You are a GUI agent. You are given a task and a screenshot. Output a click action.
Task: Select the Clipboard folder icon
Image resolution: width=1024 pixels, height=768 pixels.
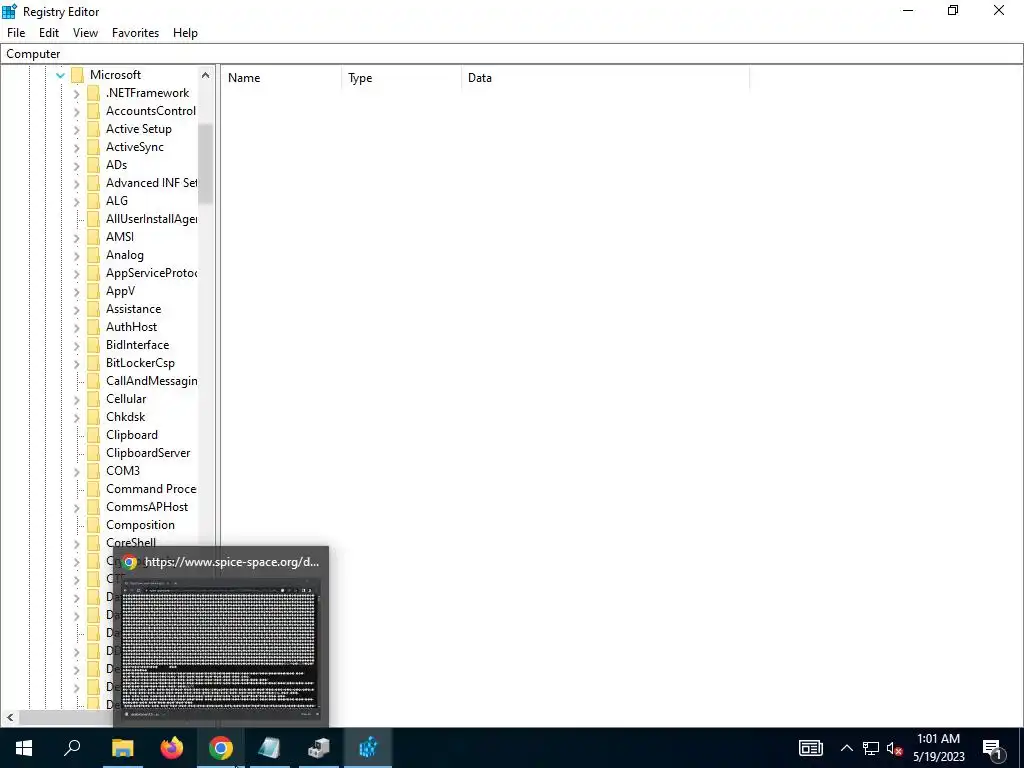[x=94, y=434]
